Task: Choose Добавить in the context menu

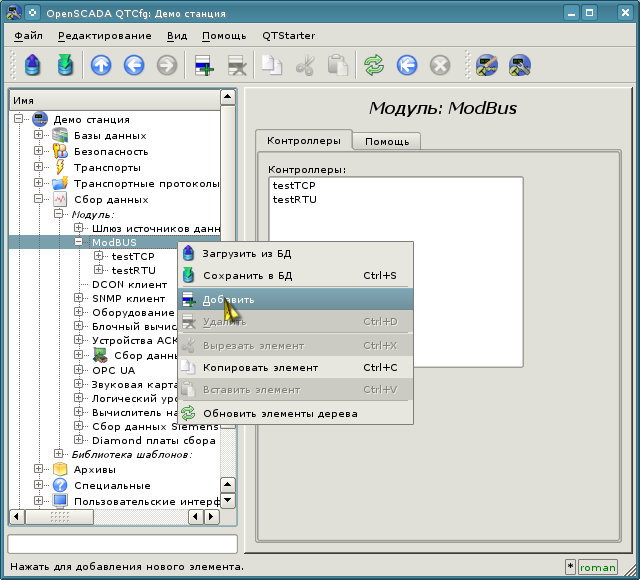Action: [228, 299]
